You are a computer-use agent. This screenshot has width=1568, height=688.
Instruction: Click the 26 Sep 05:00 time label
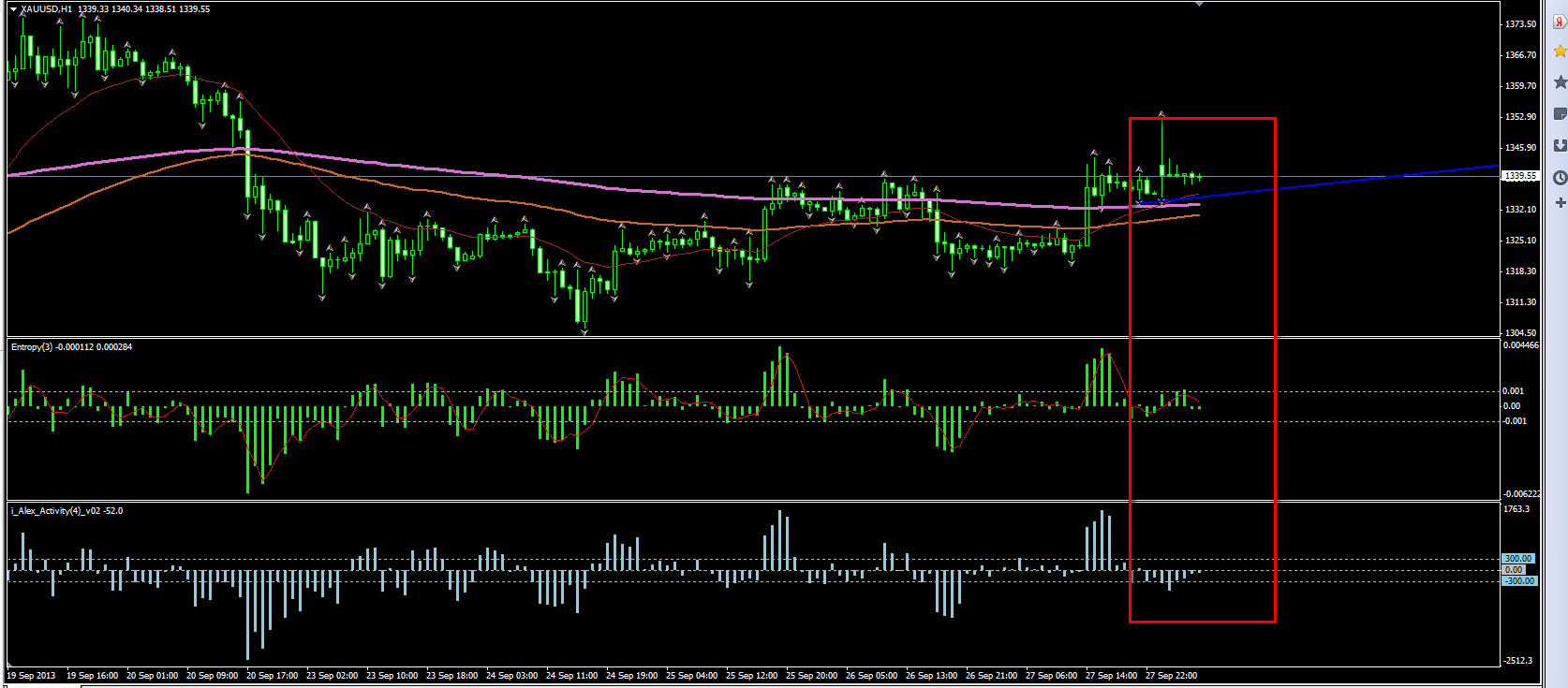click(x=871, y=676)
